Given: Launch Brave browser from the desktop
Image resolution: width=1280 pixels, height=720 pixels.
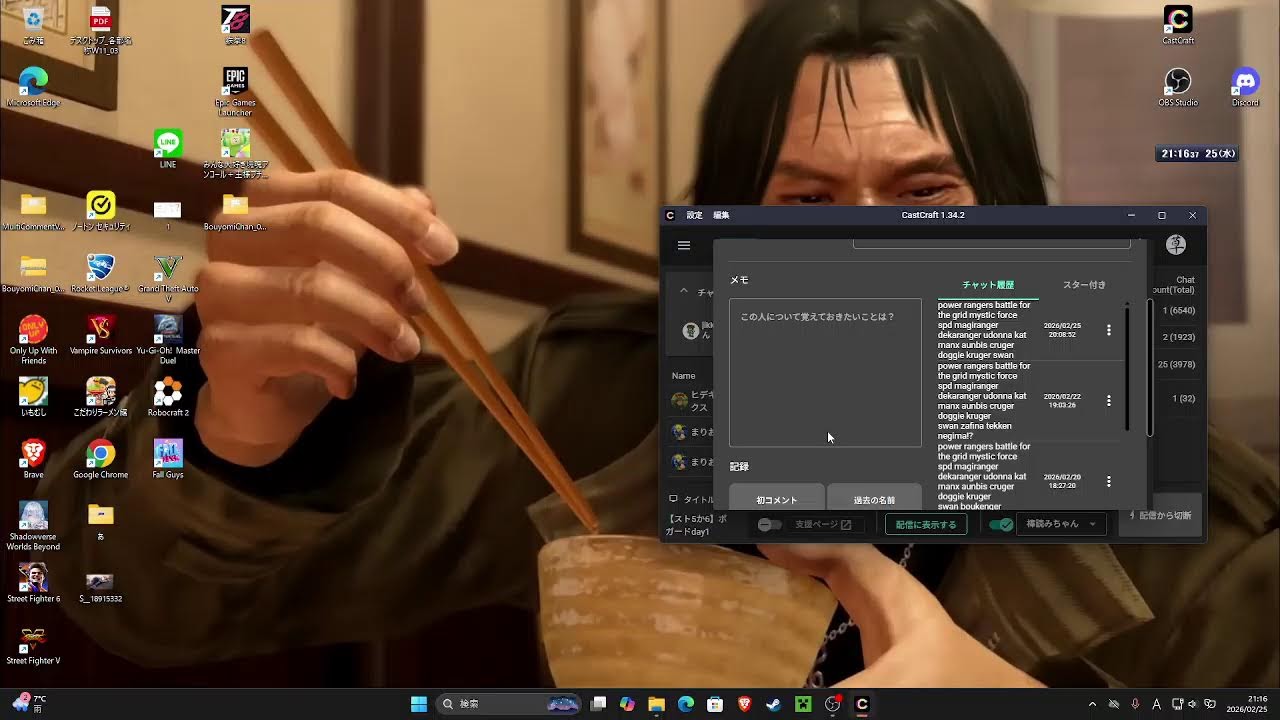Looking at the screenshot, I should (x=33, y=459).
